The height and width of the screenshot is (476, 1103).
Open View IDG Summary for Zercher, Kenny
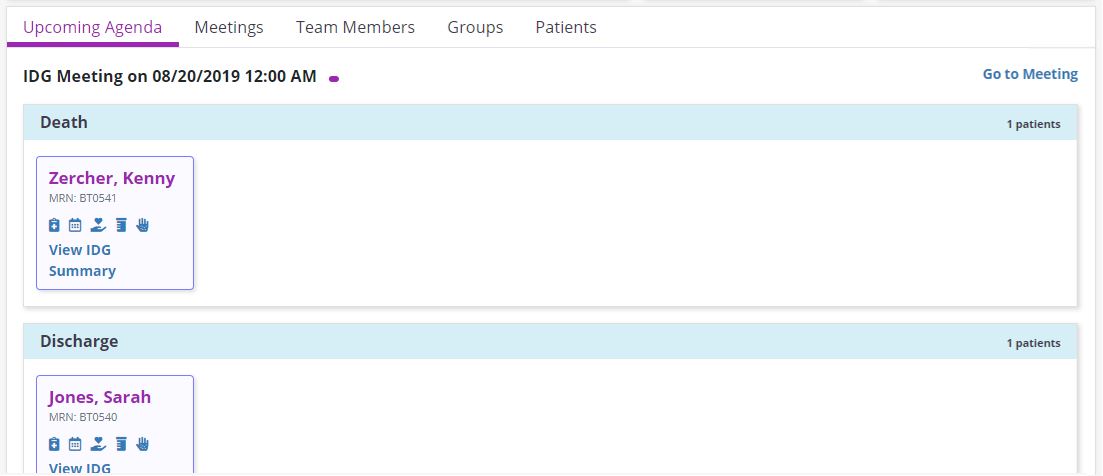81,260
